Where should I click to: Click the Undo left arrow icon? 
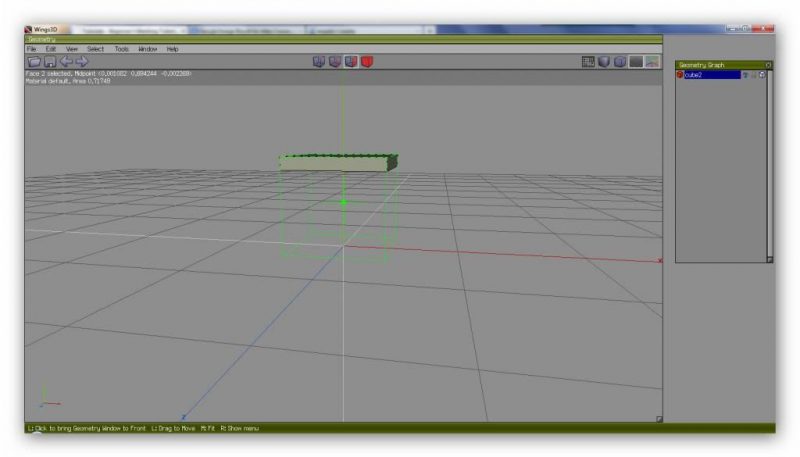pyautogui.click(x=66, y=62)
